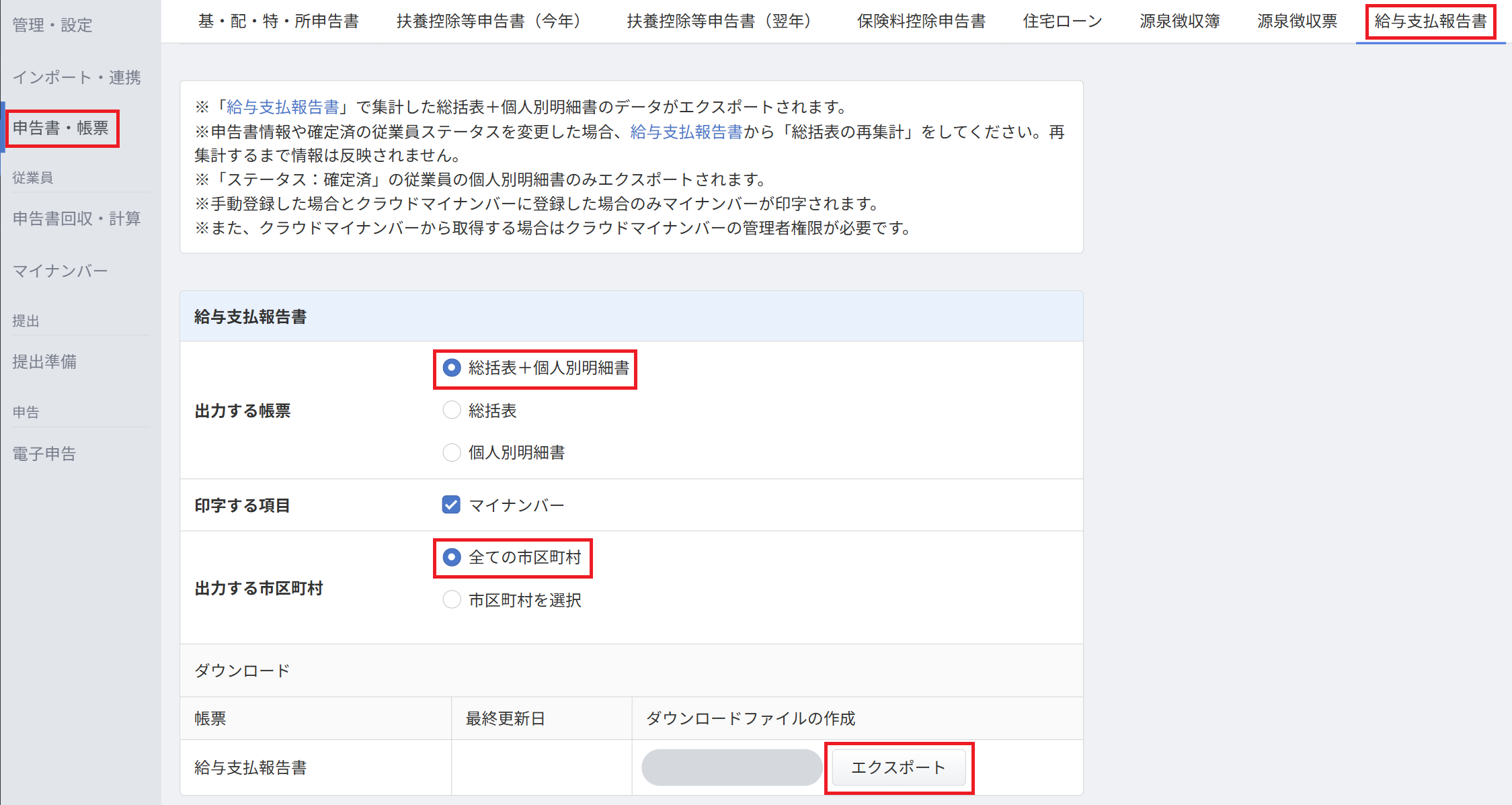Click the エクスポート button
Image resolution: width=1512 pixels, height=805 pixels.
click(x=898, y=767)
